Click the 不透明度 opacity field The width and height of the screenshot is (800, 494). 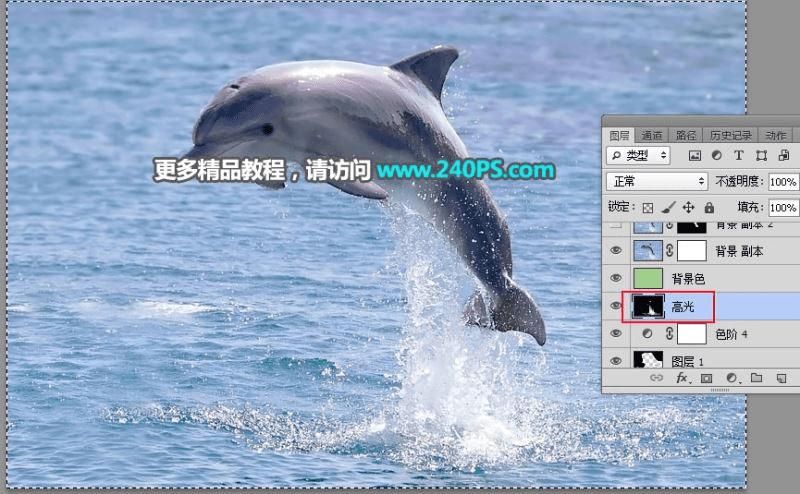tap(783, 182)
